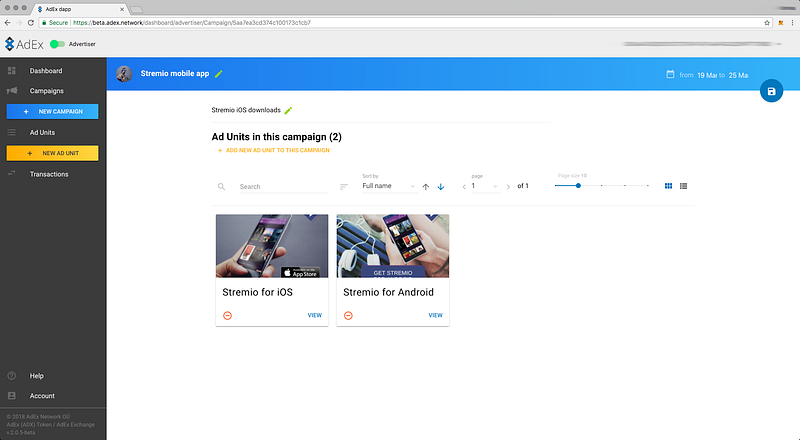Open the page number dropdown
This screenshot has height=440, width=800.
coord(485,186)
